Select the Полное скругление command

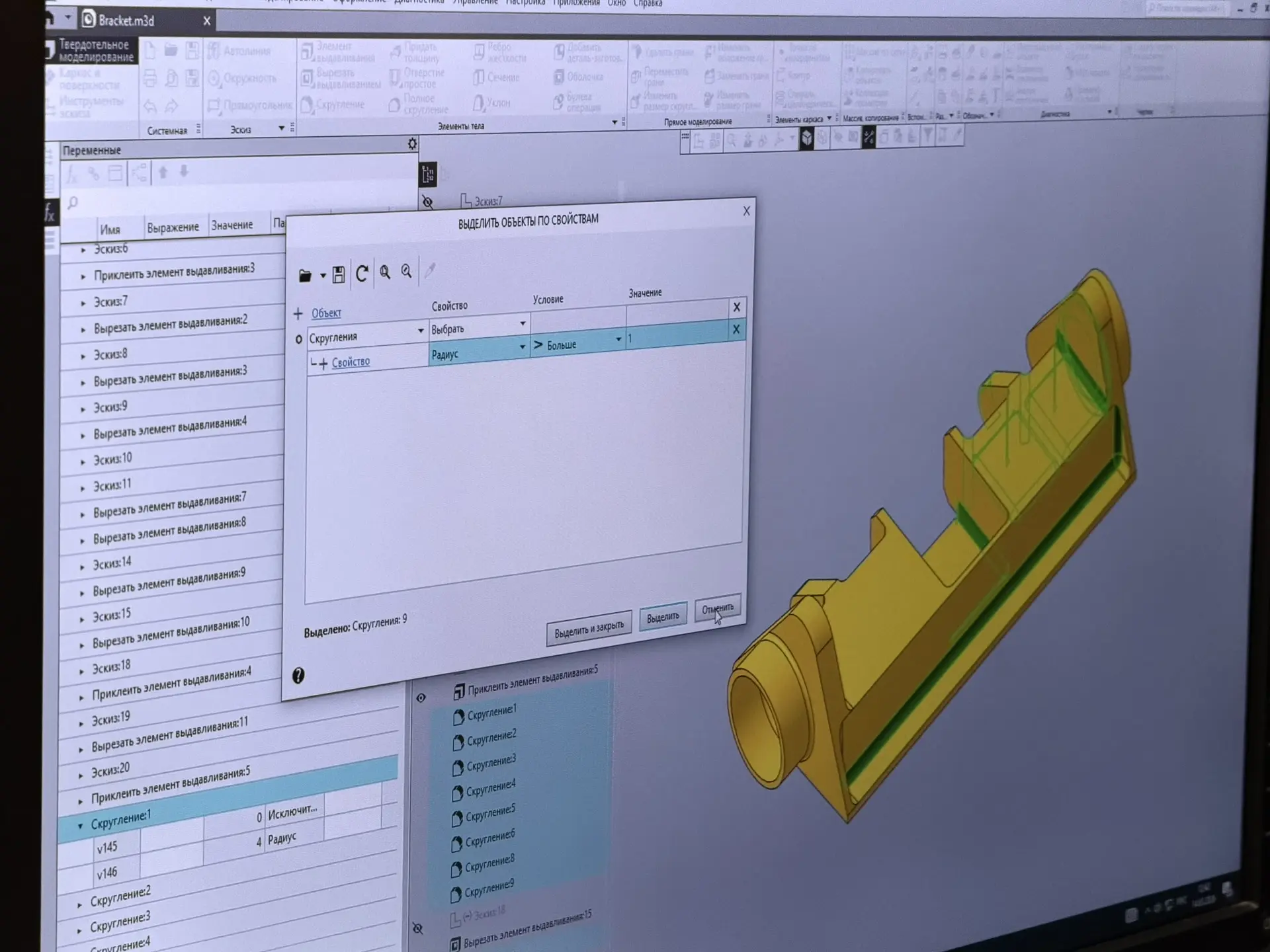coord(419,104)
